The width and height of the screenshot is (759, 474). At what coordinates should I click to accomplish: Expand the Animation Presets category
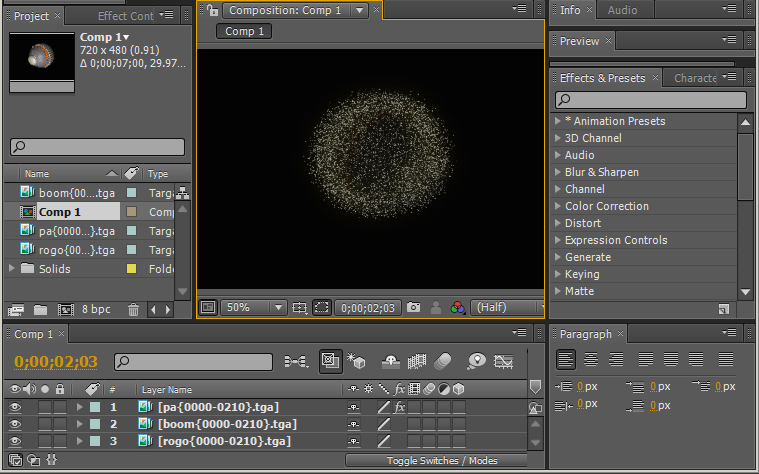tap(558, 121)
